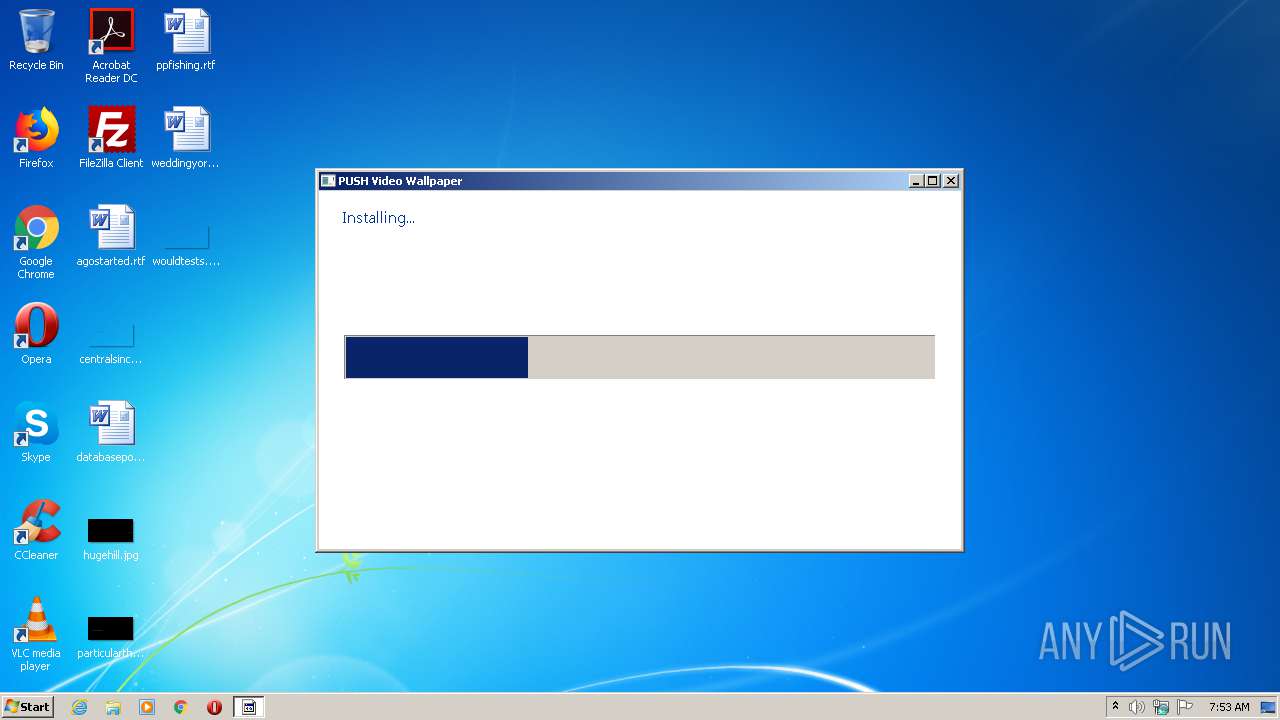This screenshot has height=720, width=1280.
Task: Select the weddingyor document icon
Action: pyautogui.click(x=186, y=138)
